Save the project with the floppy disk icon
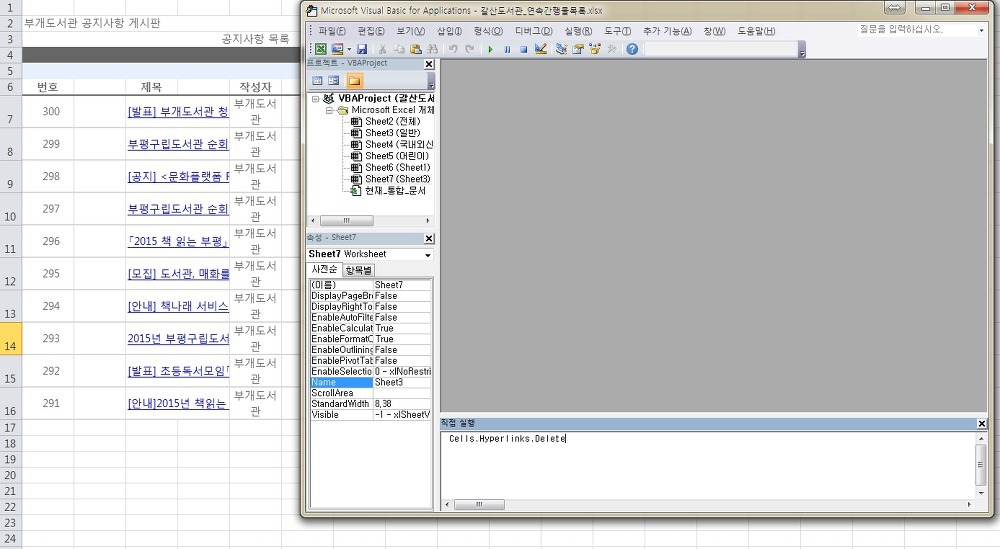The height and width of the screenshot is (549, 1000). click(x=362, y=49)
